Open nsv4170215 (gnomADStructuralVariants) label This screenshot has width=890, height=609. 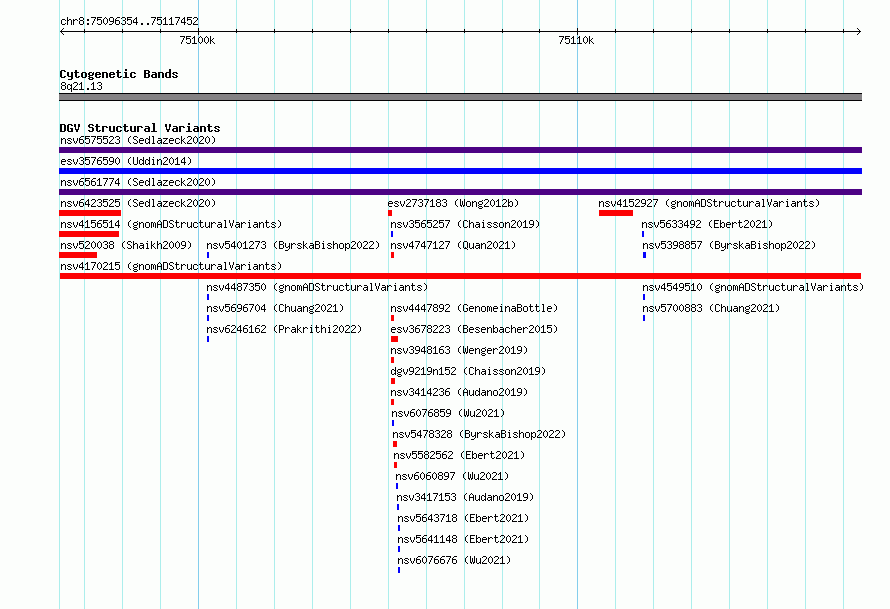pyautogui.click(x=171, y=266)
